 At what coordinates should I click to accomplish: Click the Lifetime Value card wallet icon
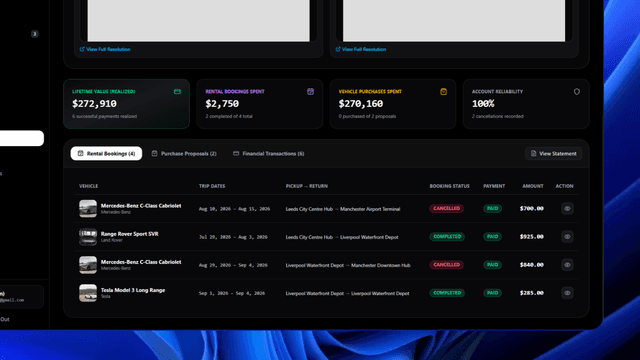177,91
